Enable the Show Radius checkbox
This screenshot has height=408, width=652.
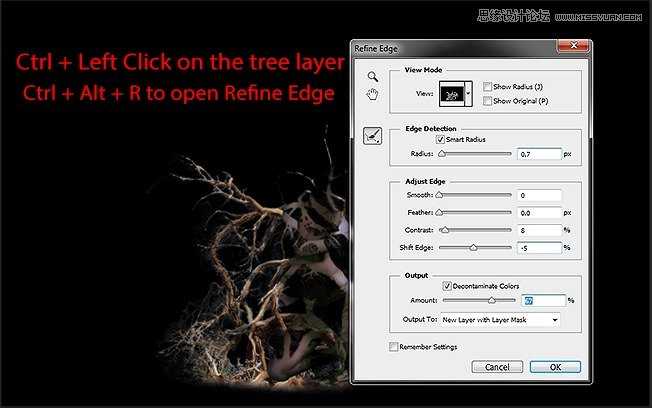pyautogui.click(x=487, y=86)
